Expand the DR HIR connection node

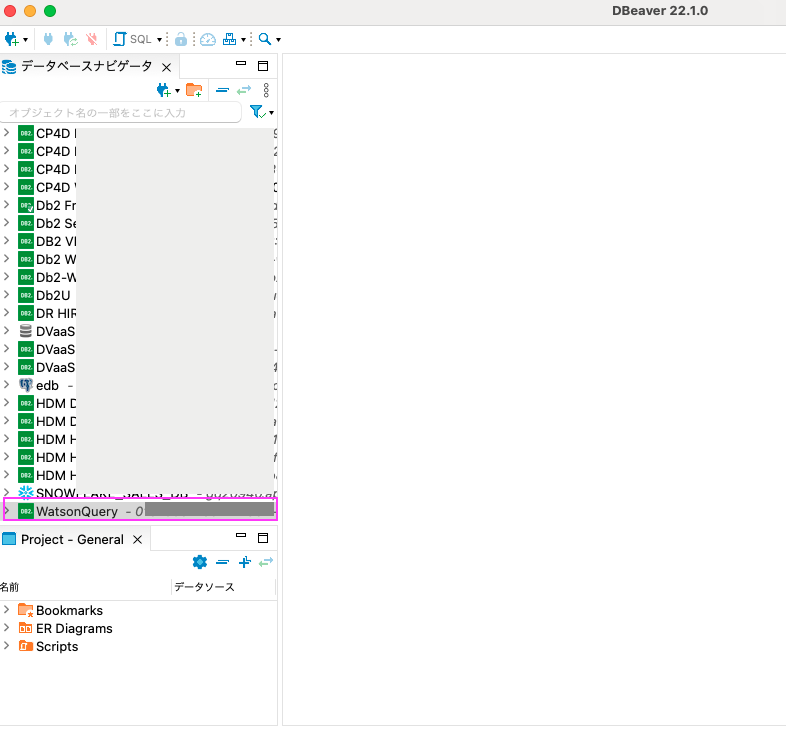6,313
